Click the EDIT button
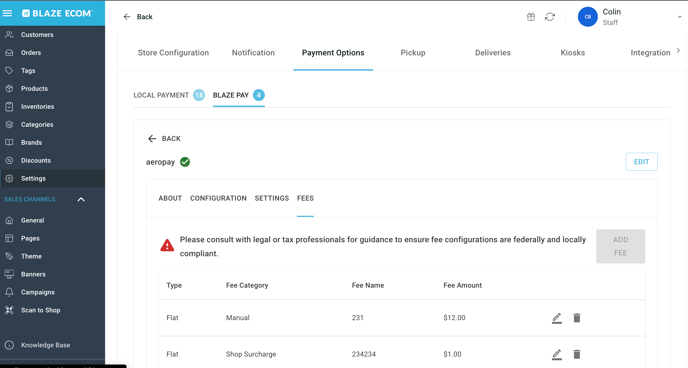 [x=641, y=162]
